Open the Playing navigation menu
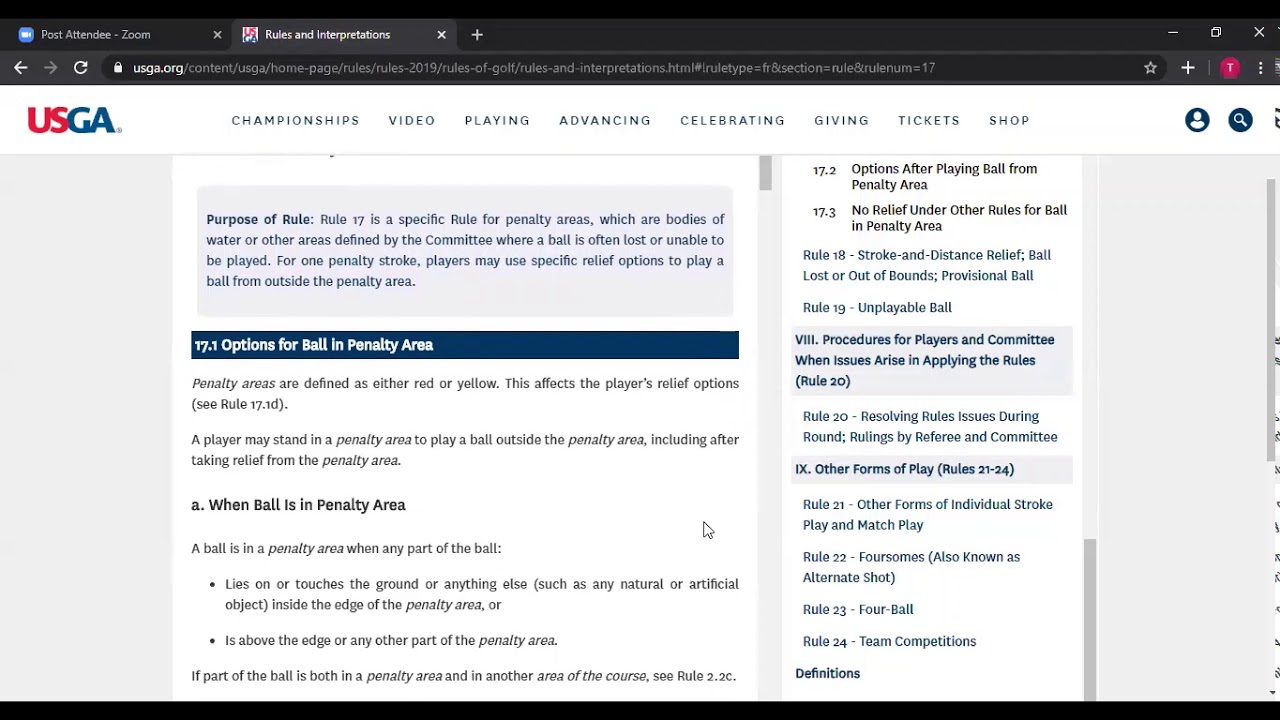Screen dimensions: 1280x720 [497, 120]
